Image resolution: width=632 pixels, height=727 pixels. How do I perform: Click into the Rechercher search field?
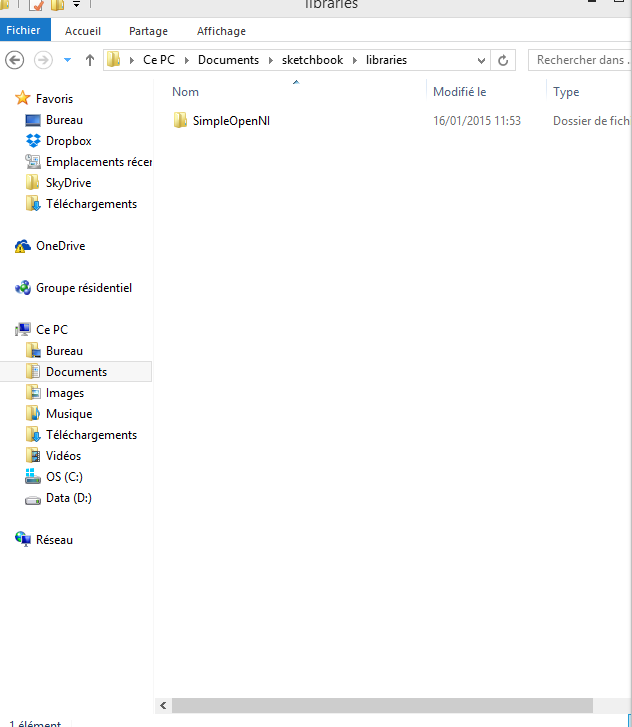(580, 60)
